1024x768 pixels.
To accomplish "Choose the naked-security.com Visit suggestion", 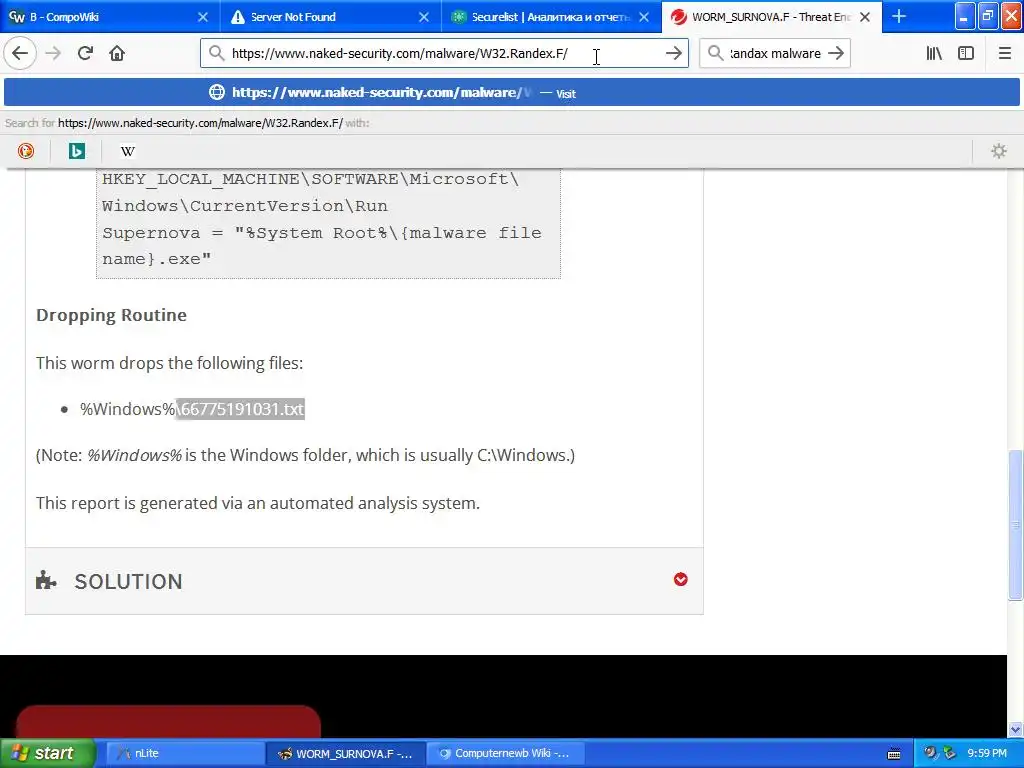I will click(x=511, y=93).
